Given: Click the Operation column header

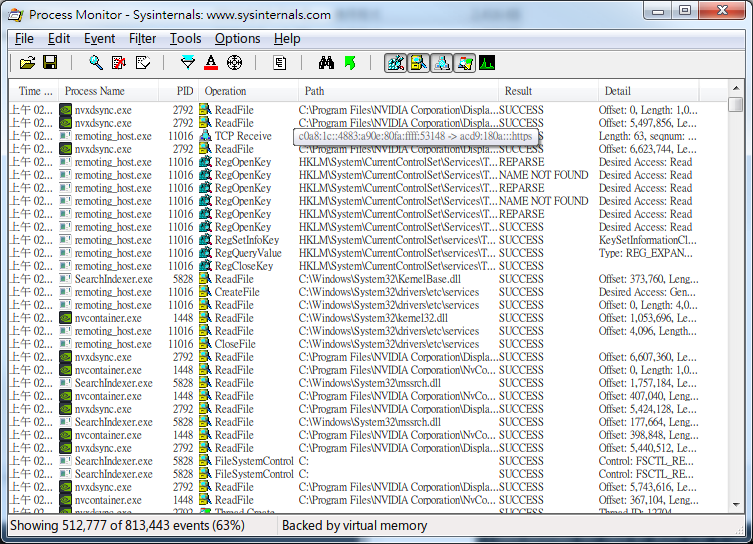Looking at the screenshot, I should coord(247,91).
